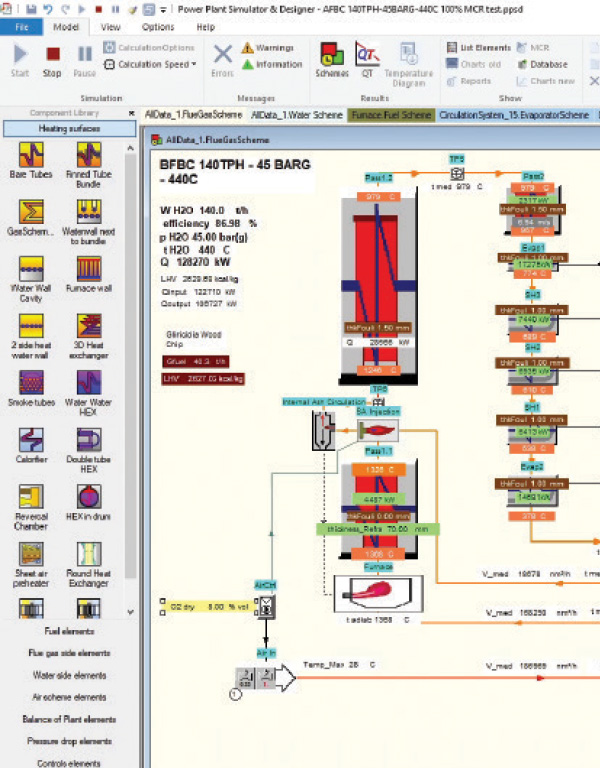Screen dimensions: 600x770
Task: Select the HEX in drum component
Action: 88,497
